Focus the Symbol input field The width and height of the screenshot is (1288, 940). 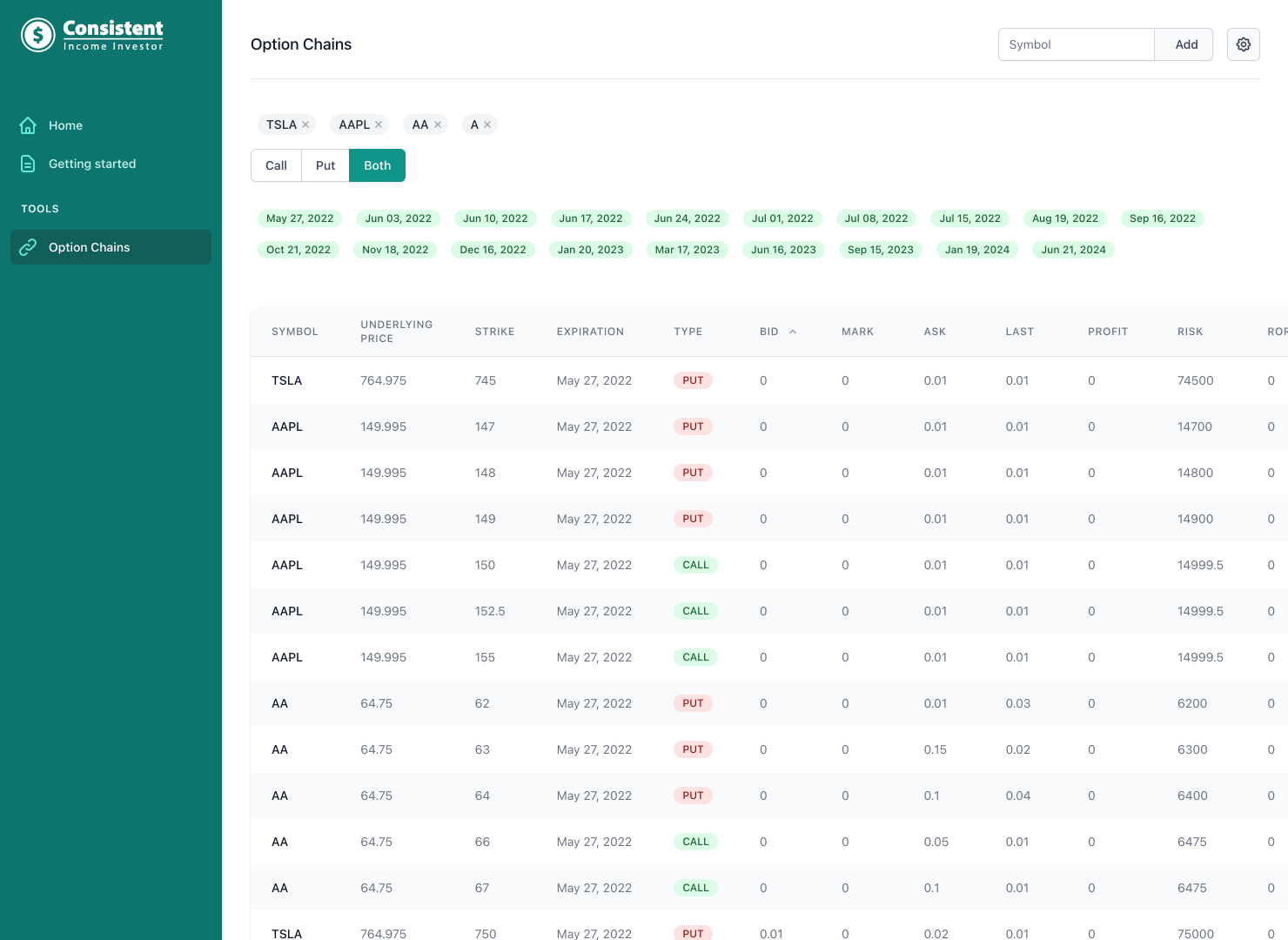[x=1076, y=44]
